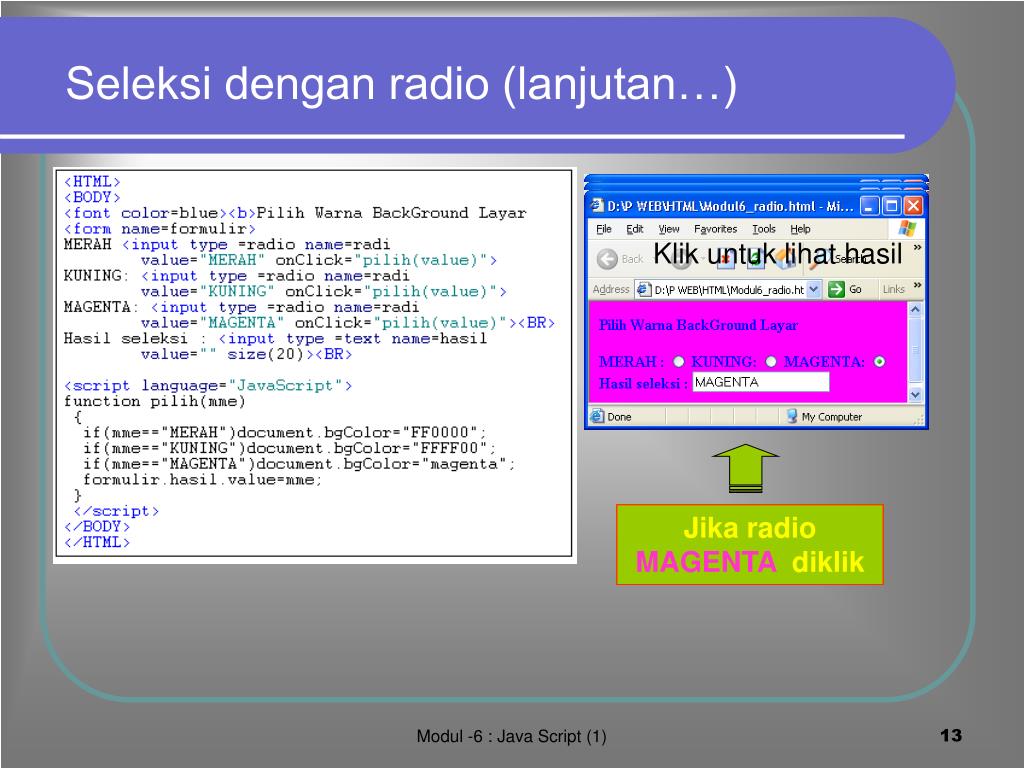
Task: Click the Pilih Warna BackGround Layar heading in browser
Action: click(x=698, y=325)
